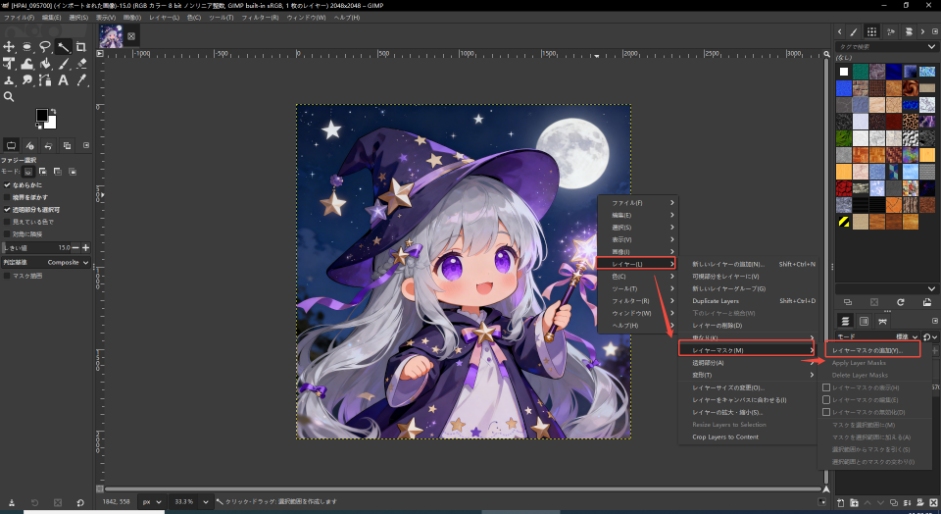Click the image thumbnail tab above canvas
The width and height of the screenshot is (941, 514).
(x=110, y=37)
